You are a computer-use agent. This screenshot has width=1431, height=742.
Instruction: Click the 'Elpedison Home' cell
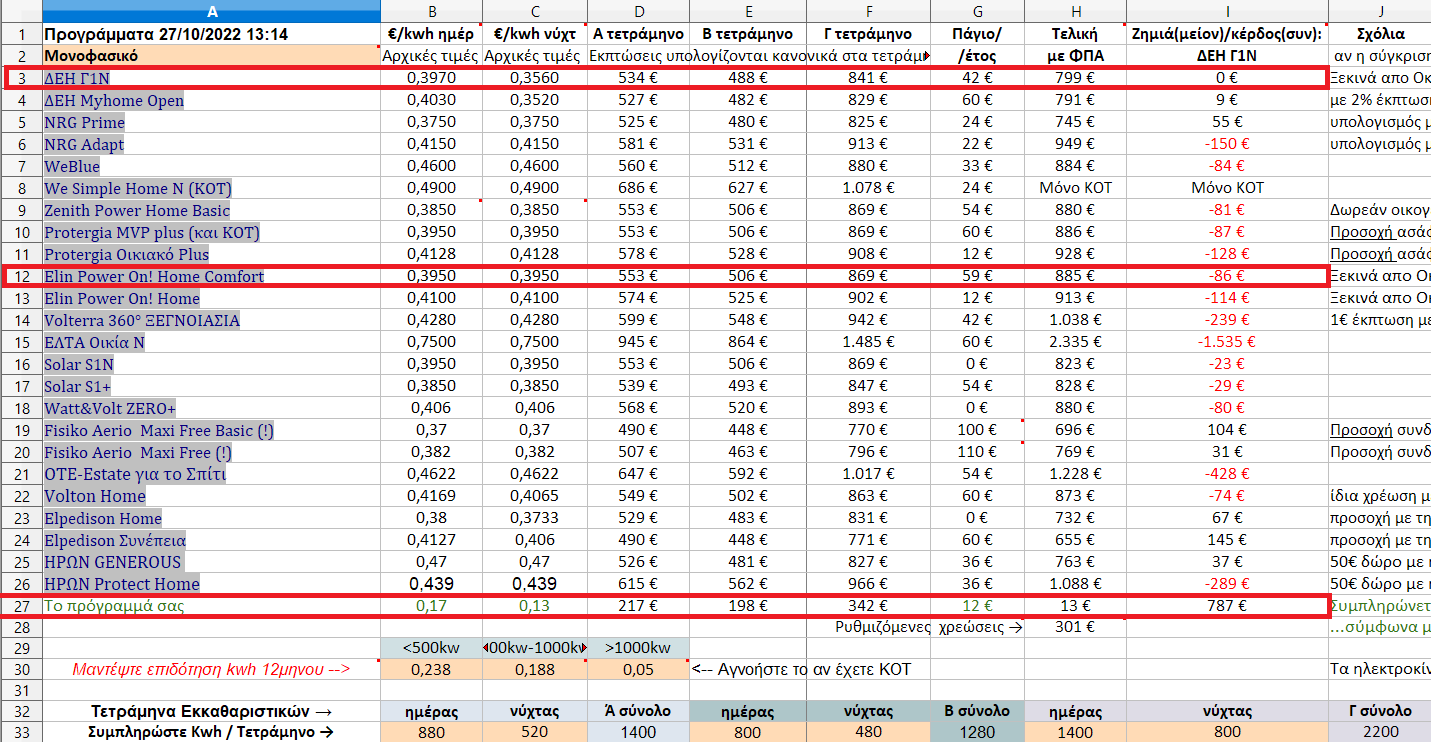211,518
